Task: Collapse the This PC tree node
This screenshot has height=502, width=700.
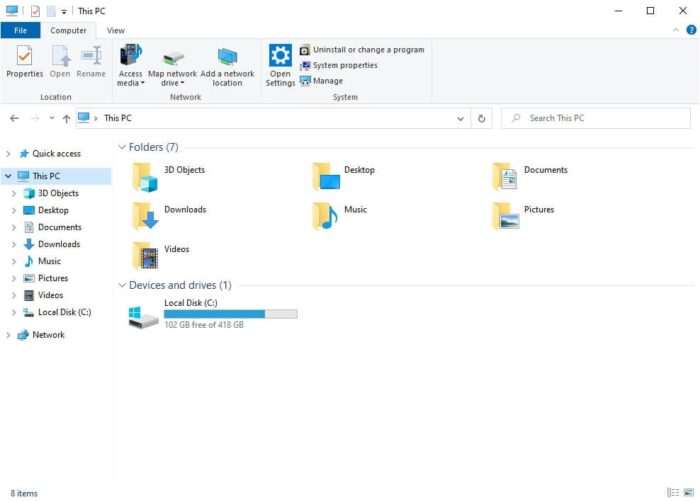Action: click(8, 176)
